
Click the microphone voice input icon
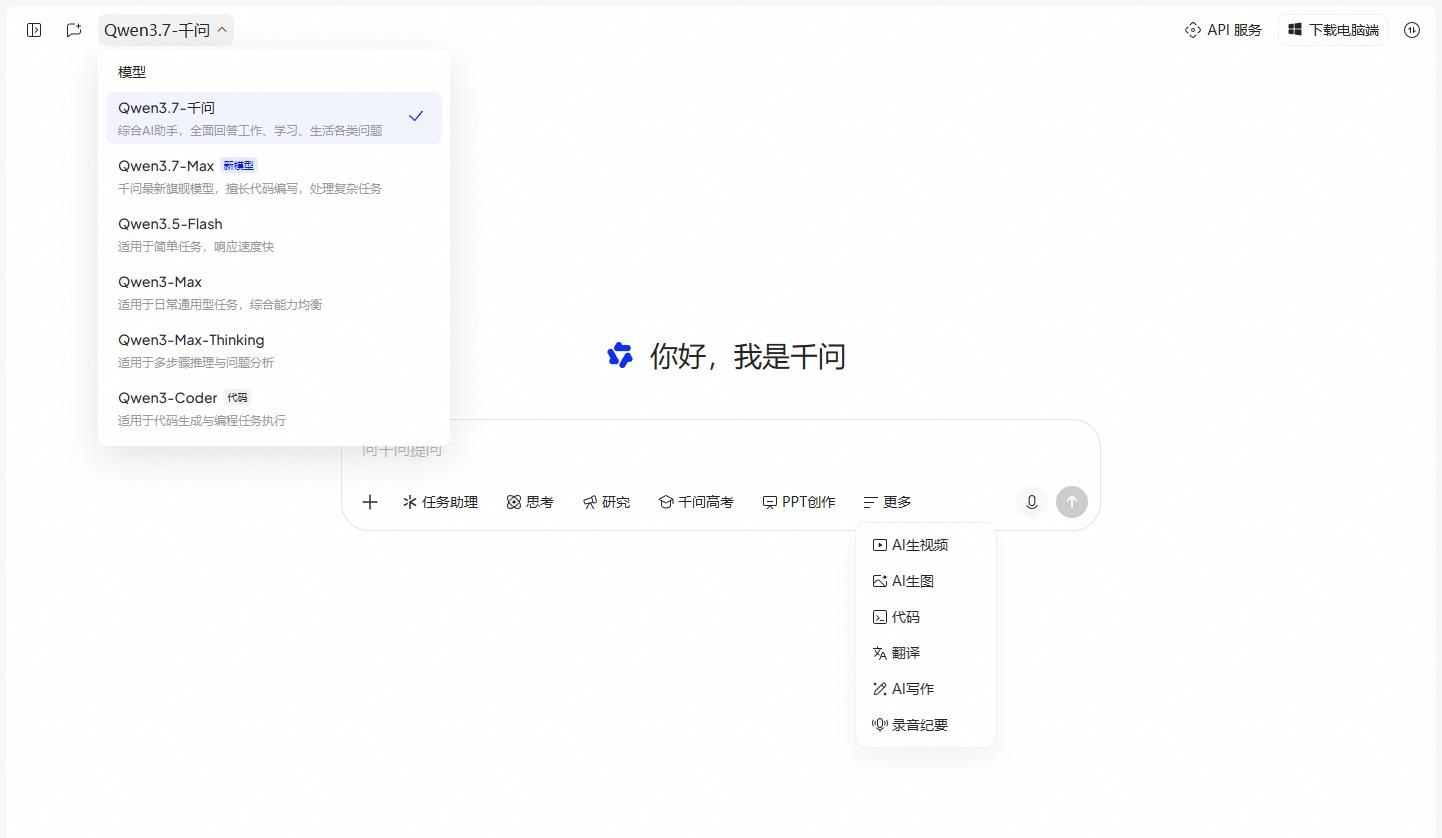click(x=1031, y=502)
